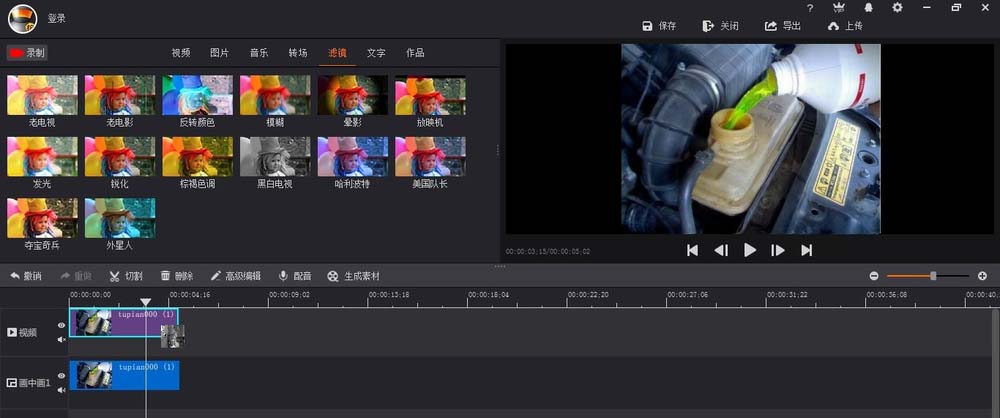
Task: Click the 关闭 close project button
Action: (720, 26)
